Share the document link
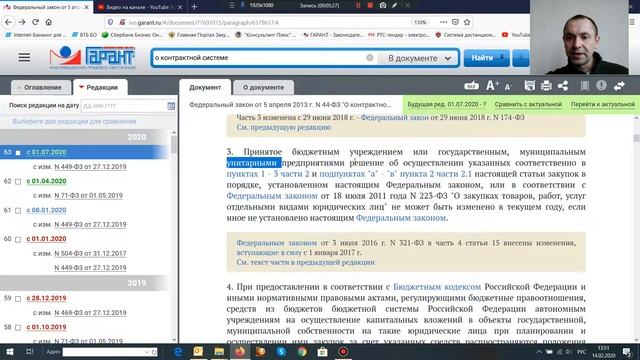640x360 pixels. pos(563,86)
